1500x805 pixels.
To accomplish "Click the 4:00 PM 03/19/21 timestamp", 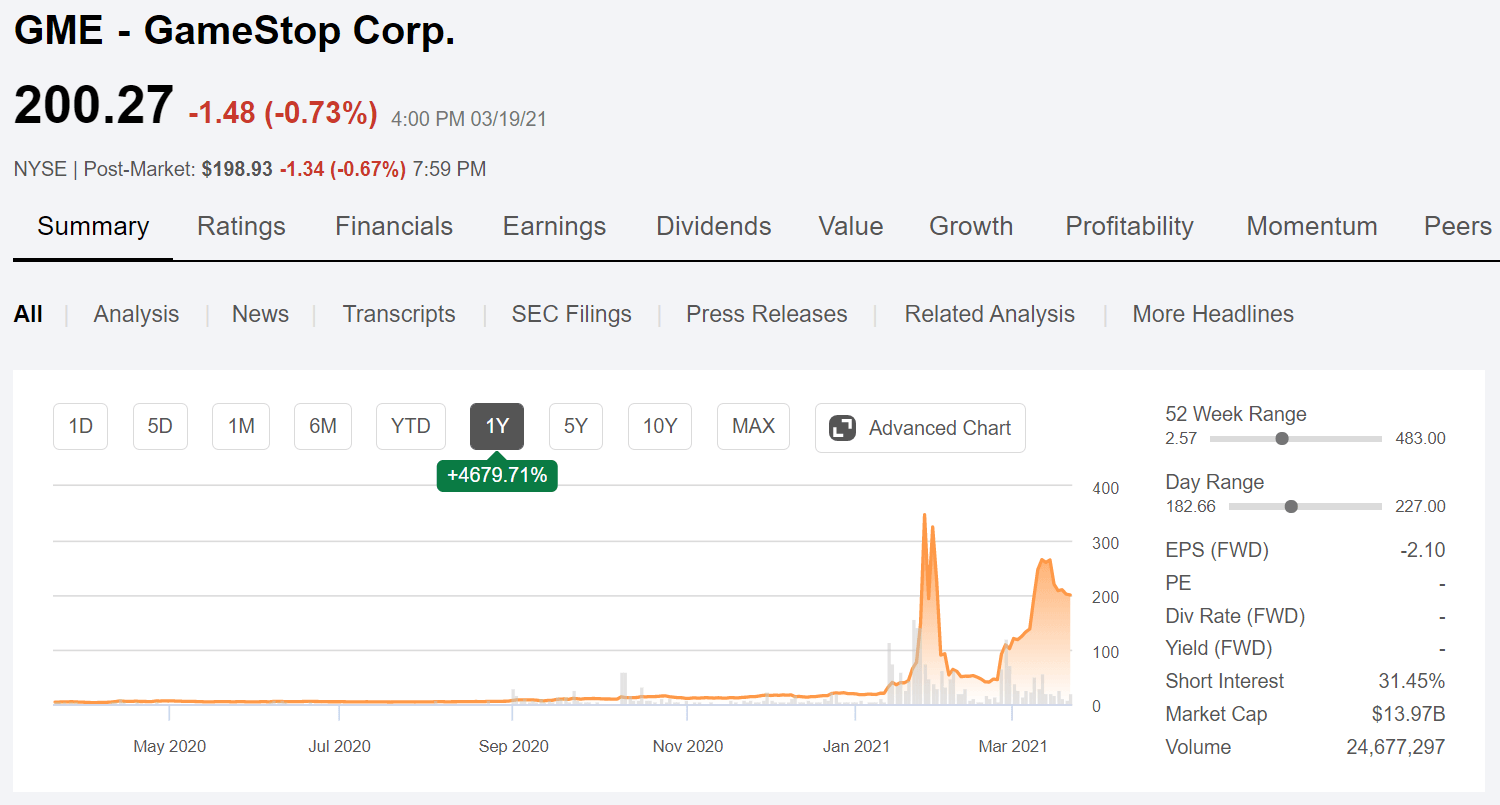I will click(x=469, y=119).
